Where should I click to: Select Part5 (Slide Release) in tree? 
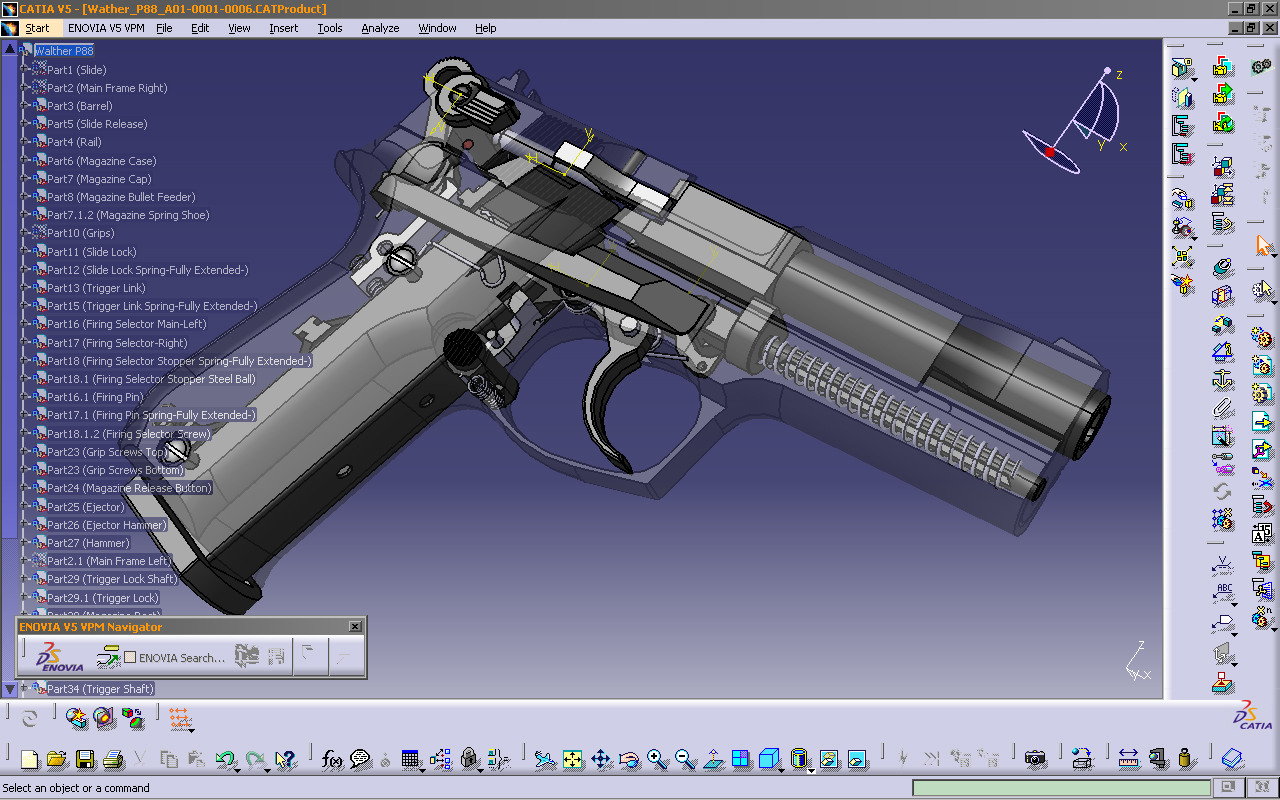tap(97, 124)
